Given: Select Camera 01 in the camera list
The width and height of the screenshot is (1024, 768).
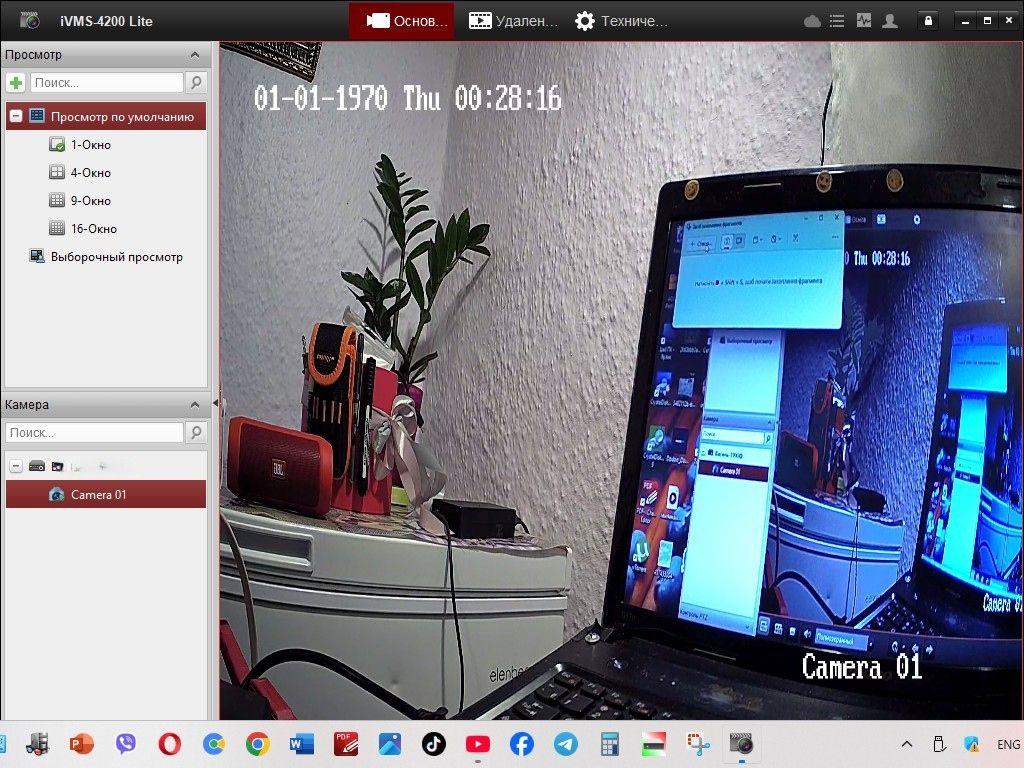Looking at the screenshot, I should pyautogui.click(x=106, y=494).
